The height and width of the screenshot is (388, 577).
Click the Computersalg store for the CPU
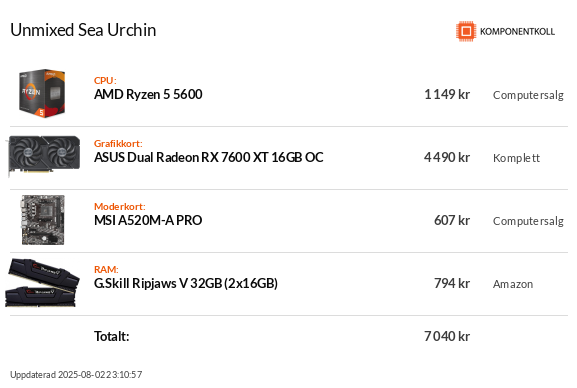pyautogui.click(x=528, y=95)
